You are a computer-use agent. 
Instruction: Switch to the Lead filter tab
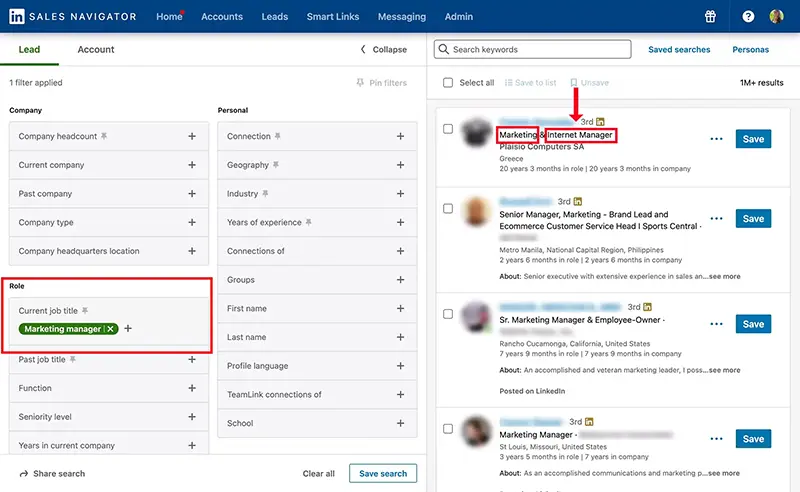[29, 50]
